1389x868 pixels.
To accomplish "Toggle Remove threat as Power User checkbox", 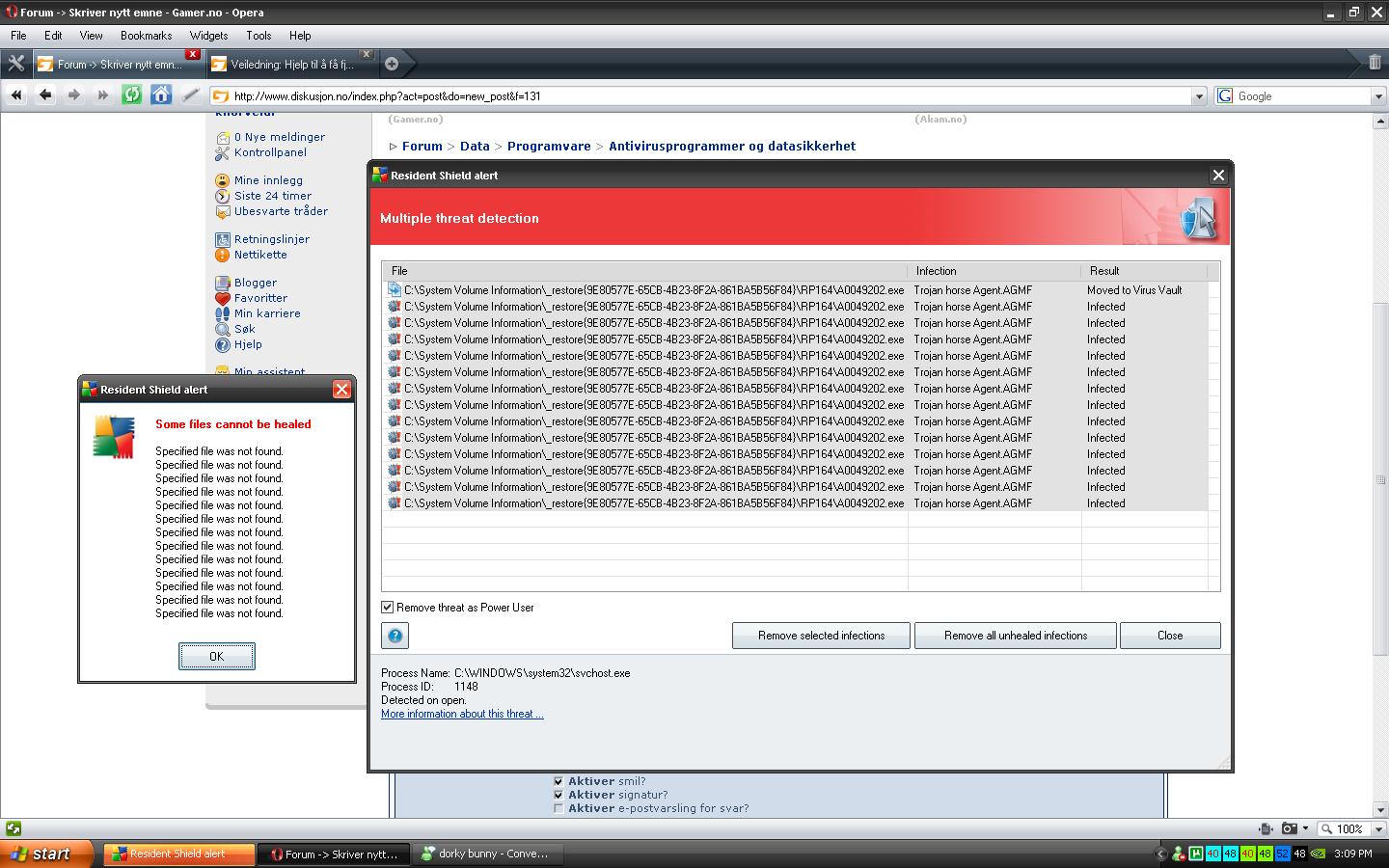I will 388,608.
